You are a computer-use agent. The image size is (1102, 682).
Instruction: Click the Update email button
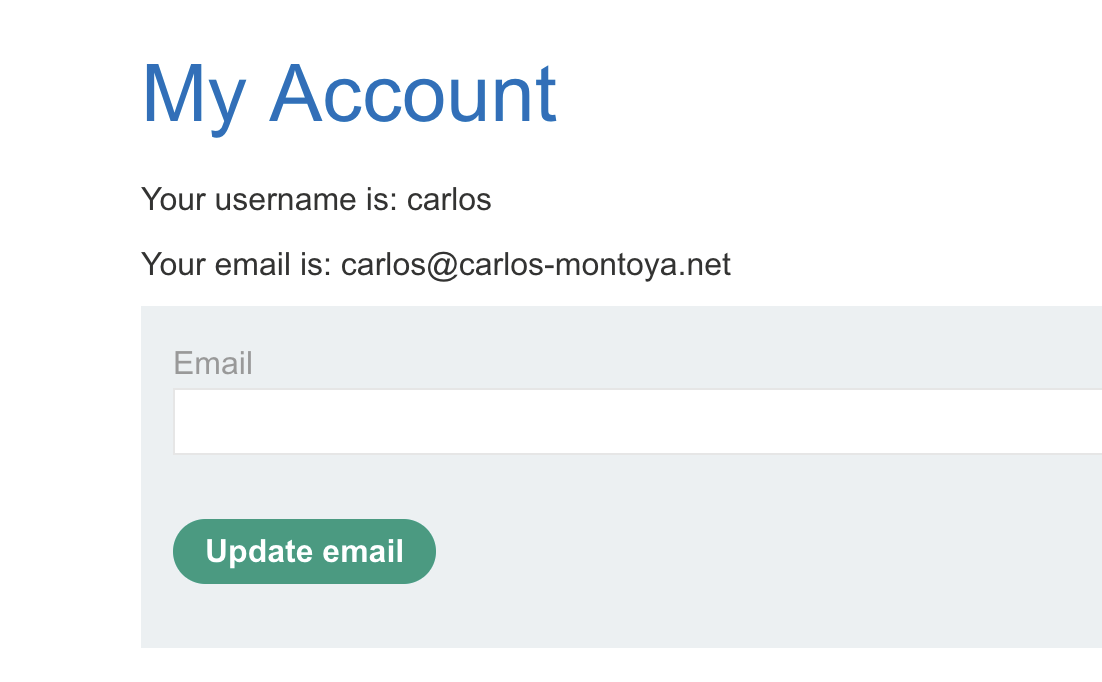304,551
